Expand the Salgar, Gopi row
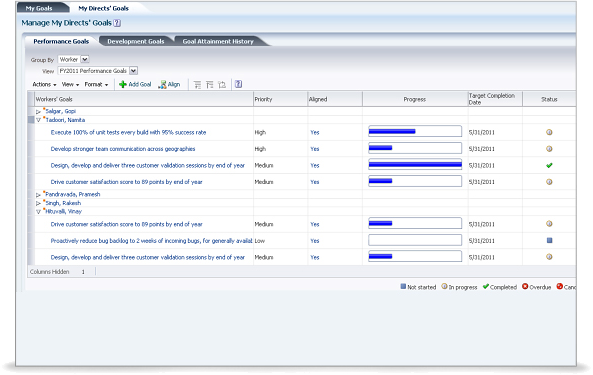This screenshot has width=593, height=375. 38,112
